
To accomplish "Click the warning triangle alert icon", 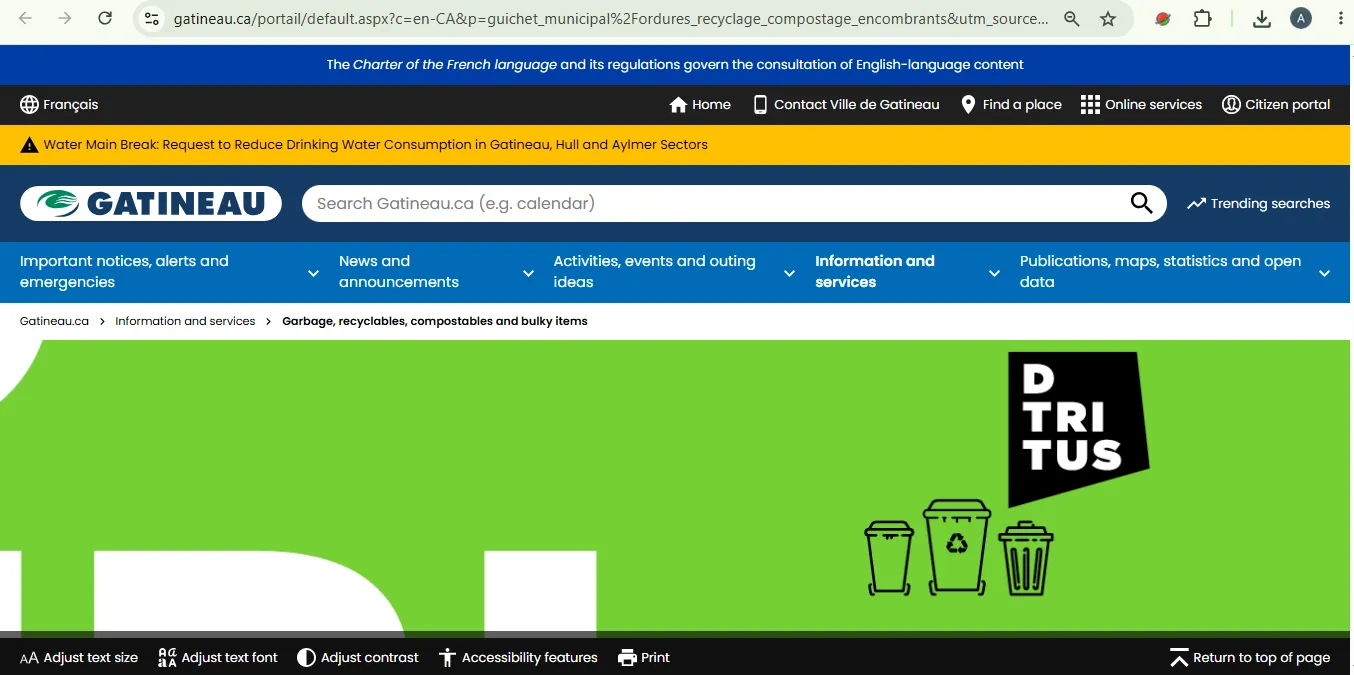I will click(30, 145).
